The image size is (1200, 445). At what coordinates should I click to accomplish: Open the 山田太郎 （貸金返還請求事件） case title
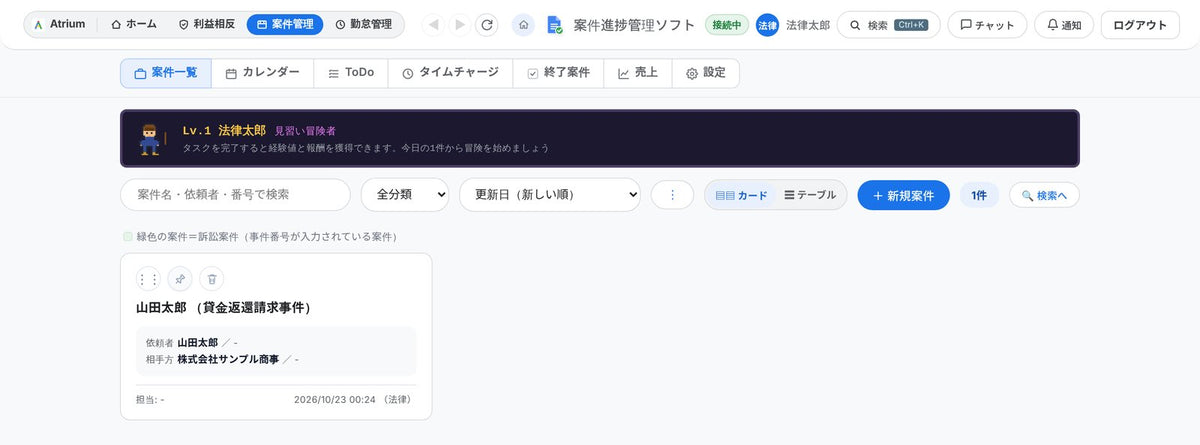pyautogui.click(x=223, y=307)
